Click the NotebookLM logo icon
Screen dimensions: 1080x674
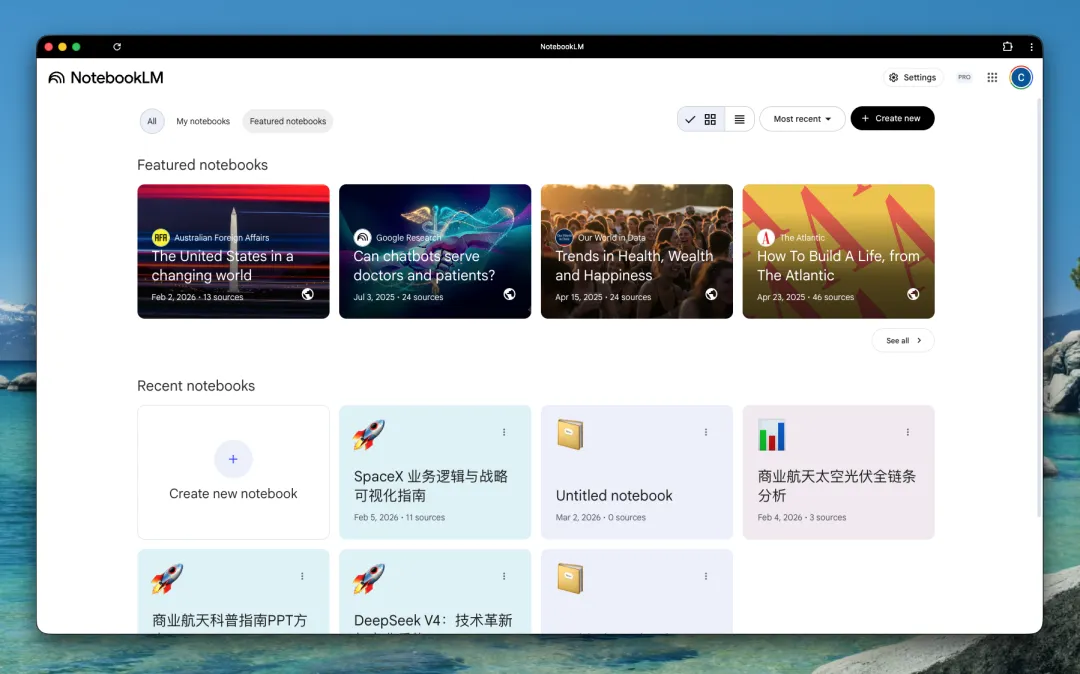(56, 78)
